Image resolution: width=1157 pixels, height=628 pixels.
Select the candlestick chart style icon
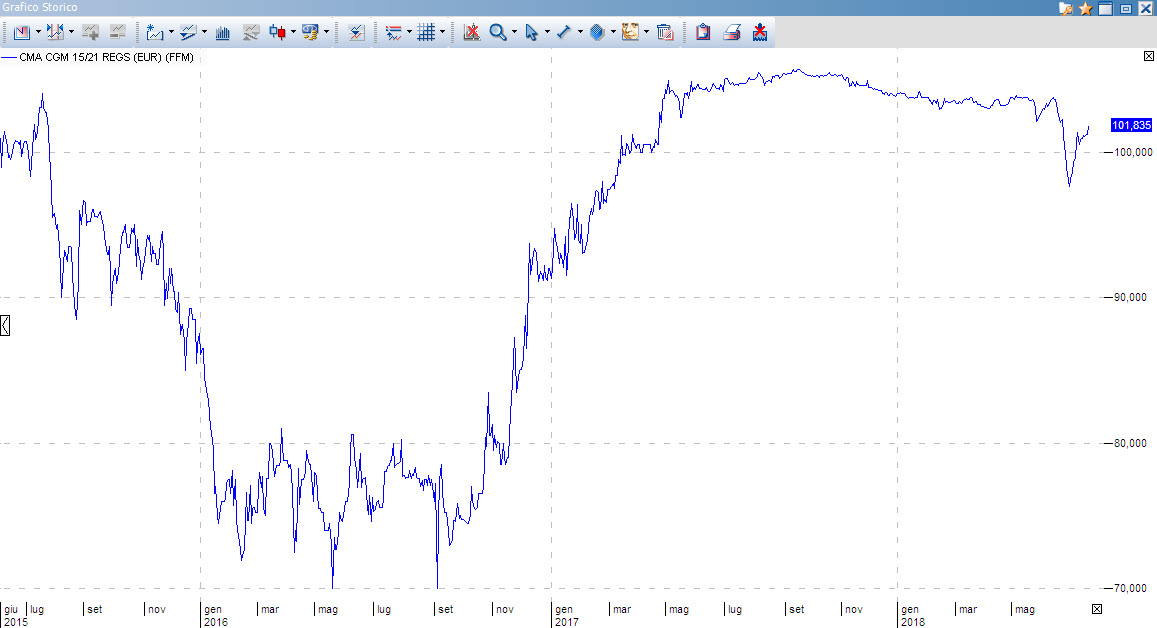277,32
